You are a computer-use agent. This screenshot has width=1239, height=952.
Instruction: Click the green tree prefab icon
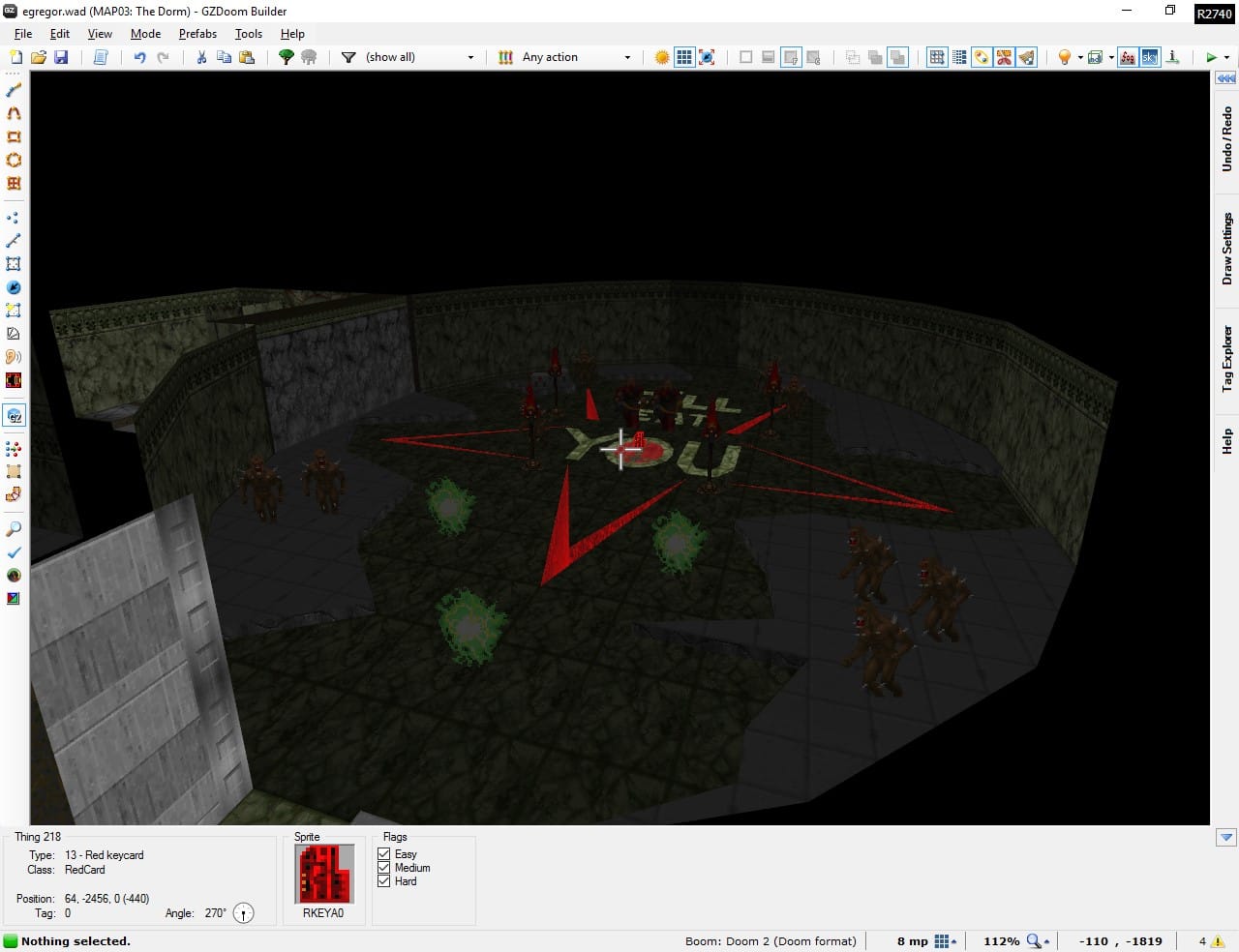[x=287, y=57]
